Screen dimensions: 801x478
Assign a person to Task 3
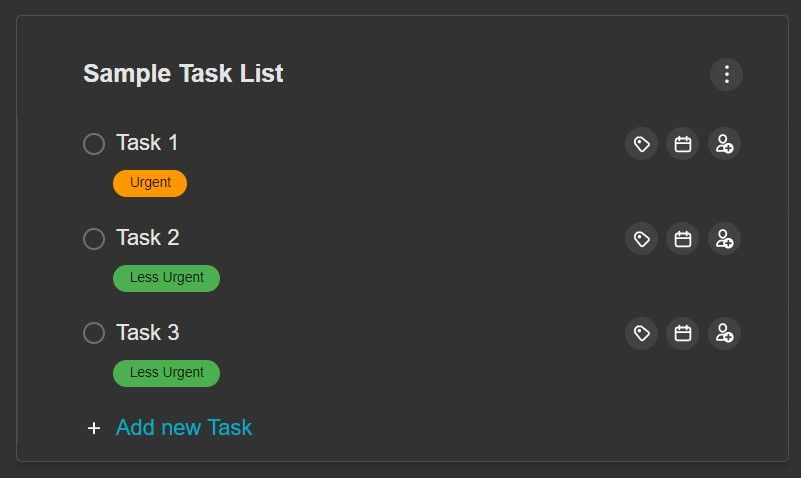tap(724, 333)
